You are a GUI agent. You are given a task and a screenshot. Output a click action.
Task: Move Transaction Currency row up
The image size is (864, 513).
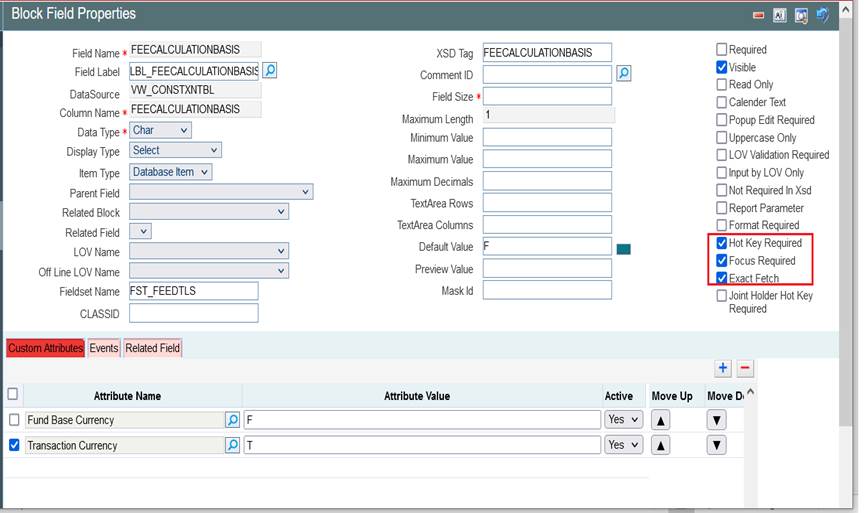click(660, 445)
